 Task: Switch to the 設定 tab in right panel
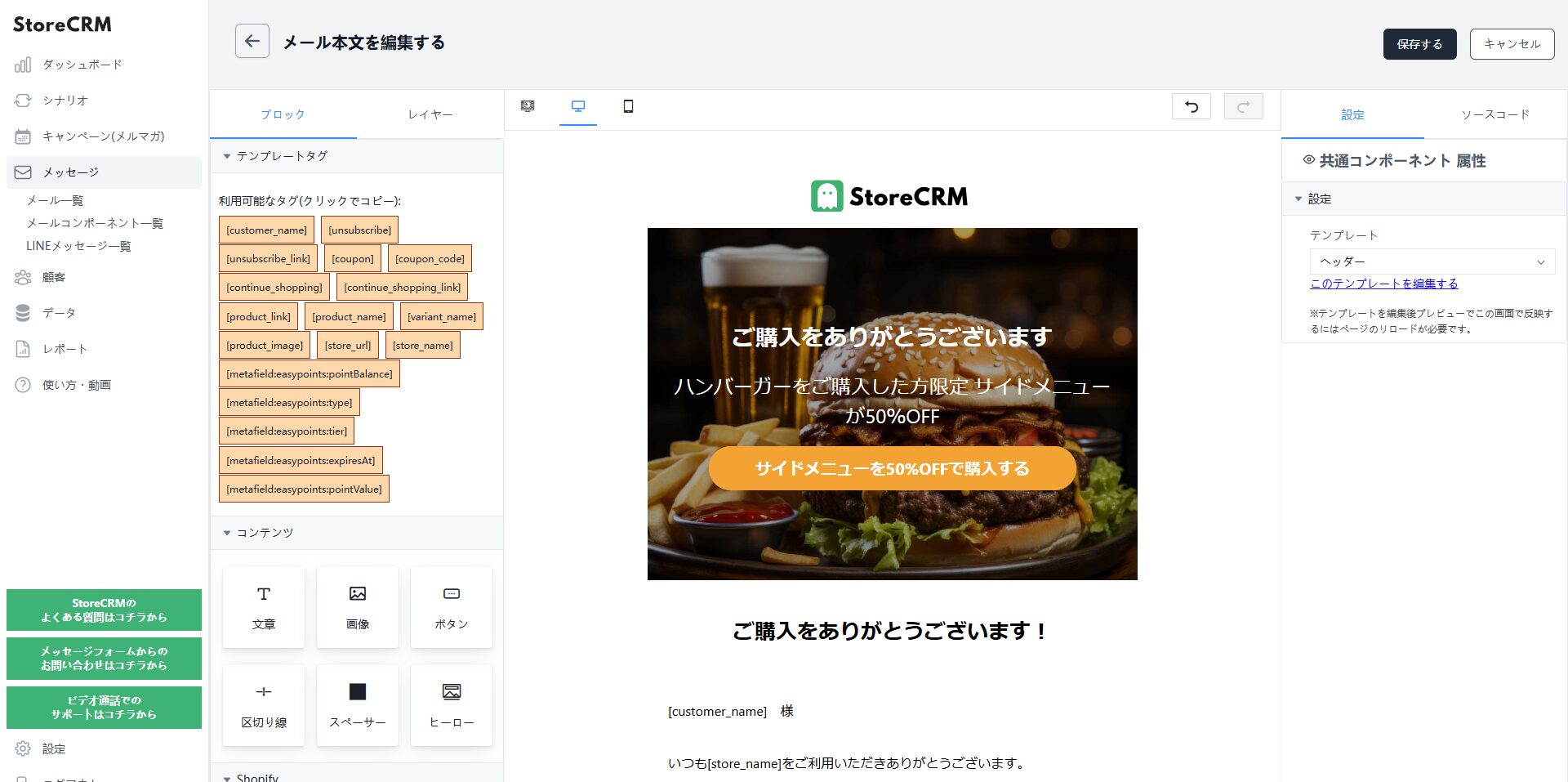coord(1352,114)
